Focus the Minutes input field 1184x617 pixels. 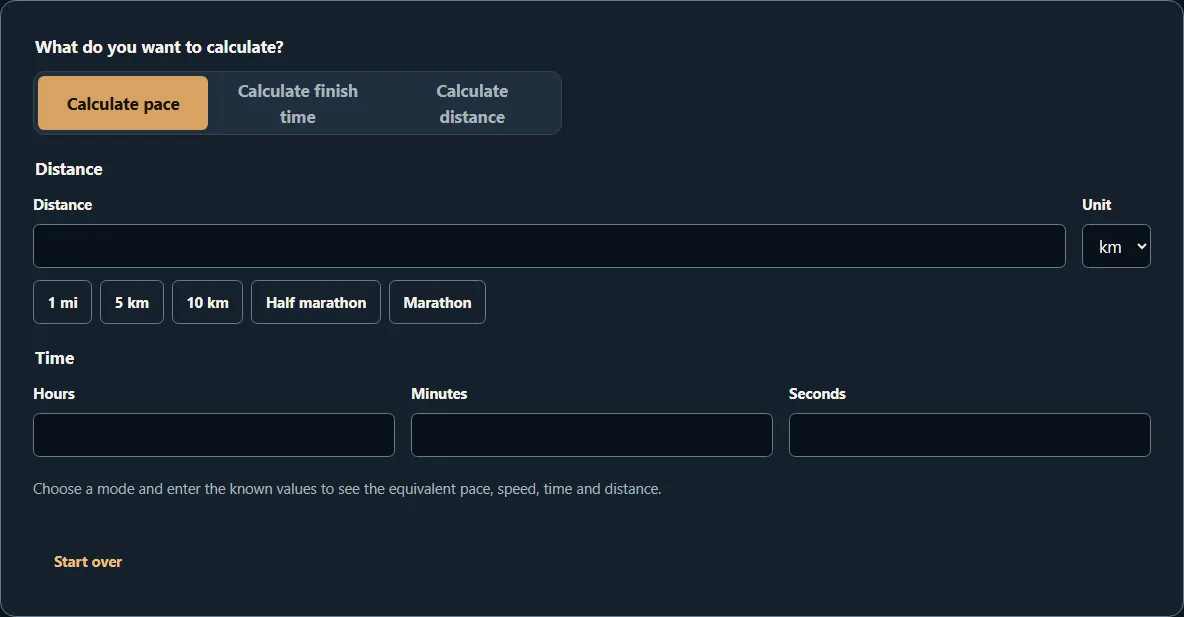tap(591, 434)
